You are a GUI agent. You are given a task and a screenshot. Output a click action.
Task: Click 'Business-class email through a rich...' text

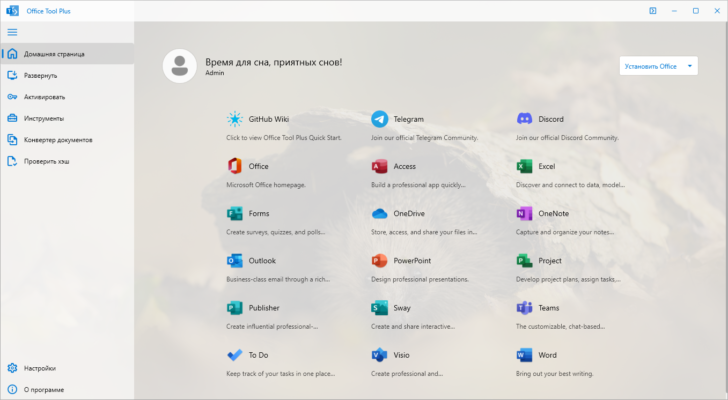click(x=278, y=279)
